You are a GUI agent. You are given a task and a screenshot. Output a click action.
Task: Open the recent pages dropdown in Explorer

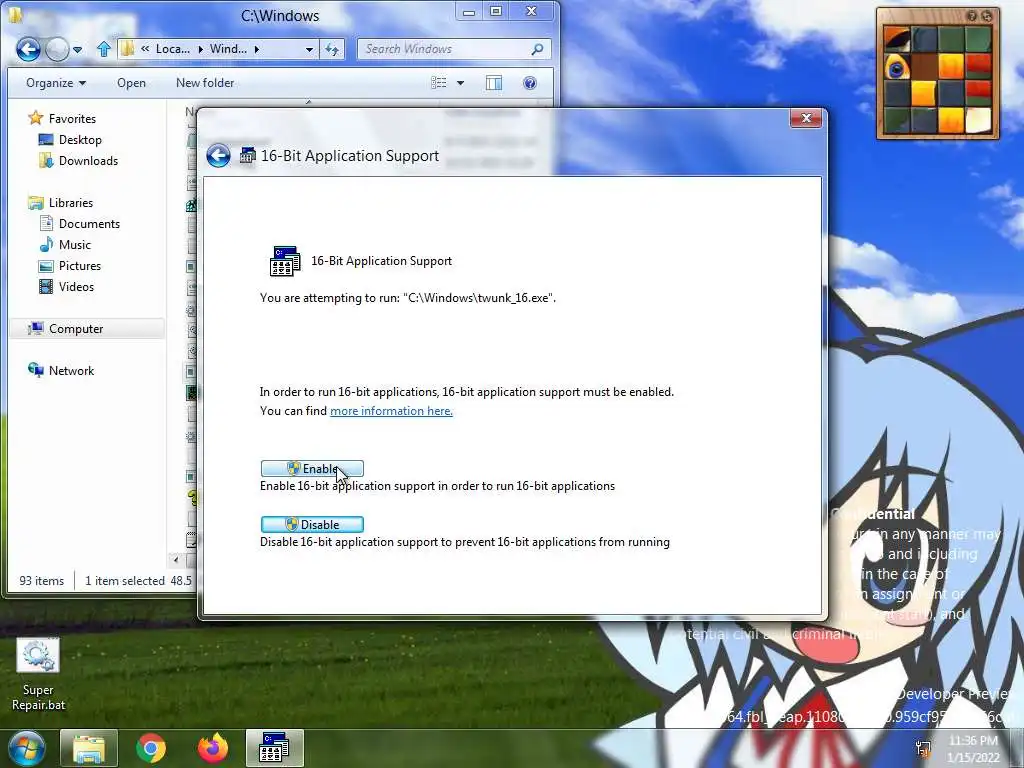[x=78, y=50]
